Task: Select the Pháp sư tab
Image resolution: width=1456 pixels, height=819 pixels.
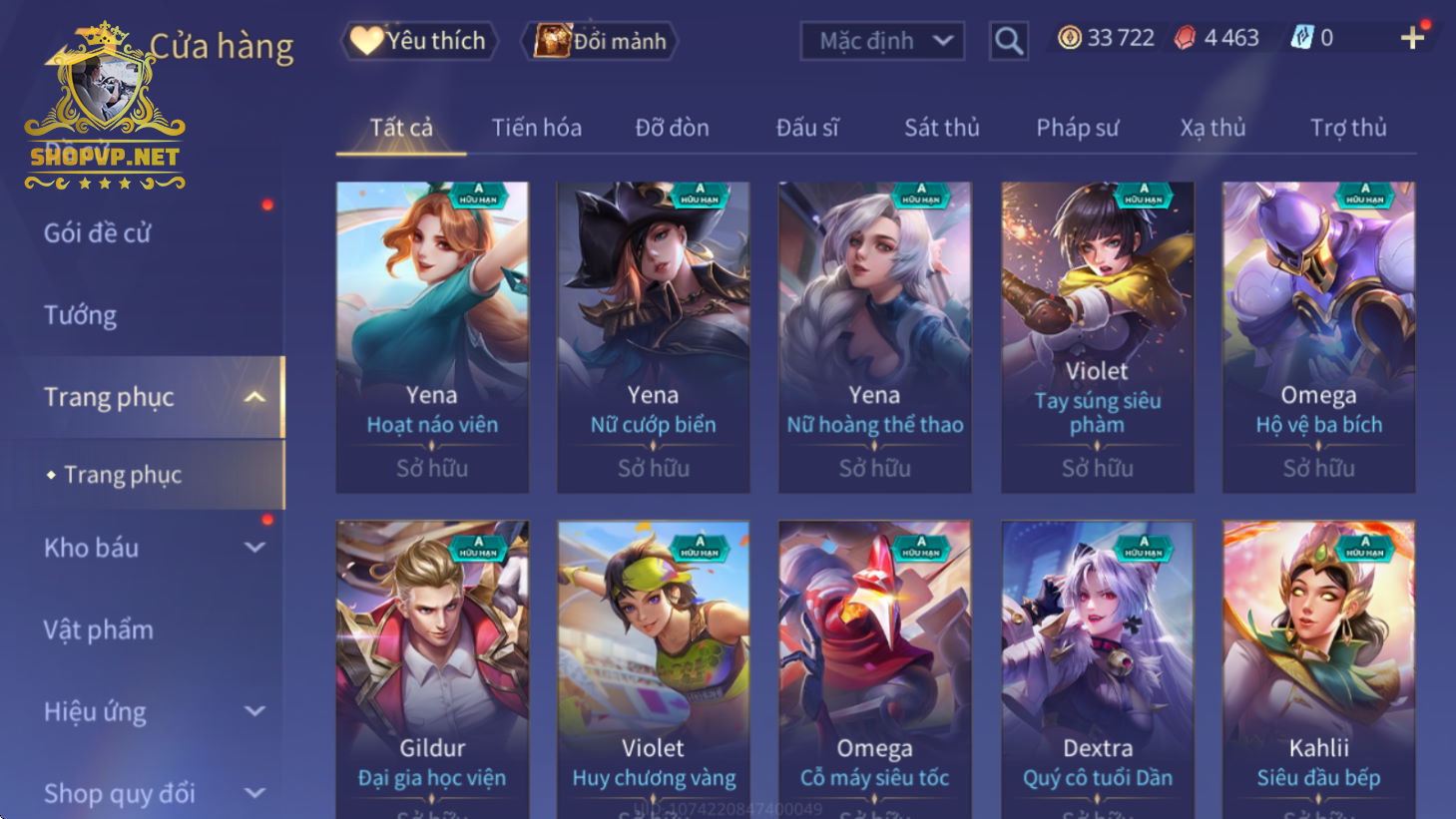Action: [x=1077, y=128]
